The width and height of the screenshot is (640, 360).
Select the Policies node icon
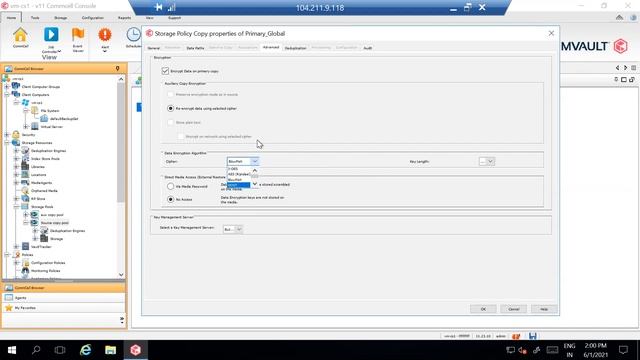tap(17, 255)
